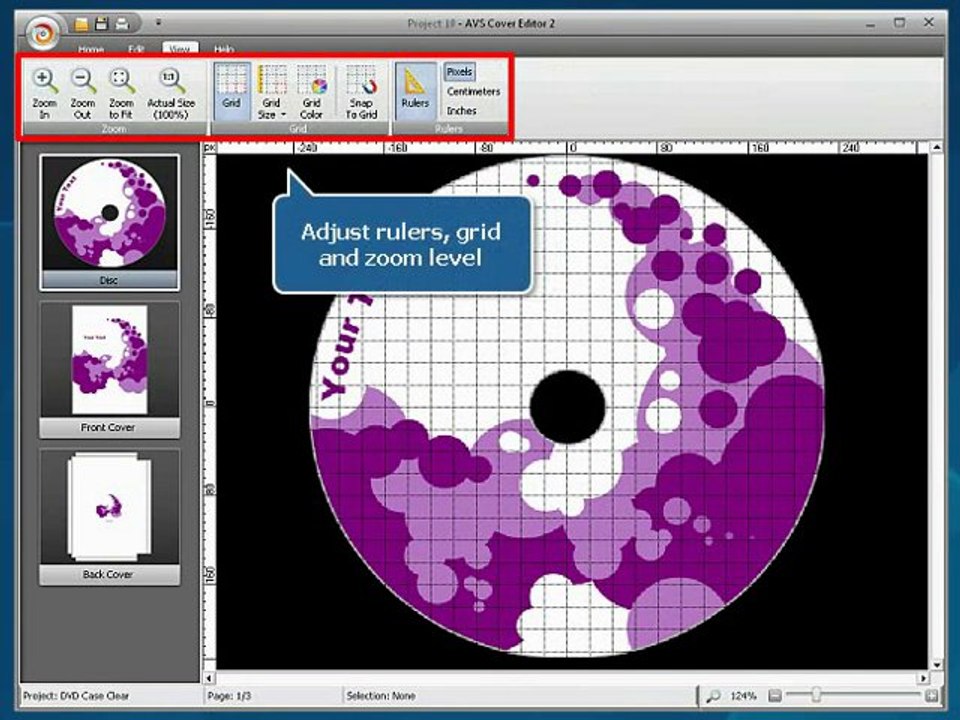The image size is (960, 720).
Task: Open the Grid Size dropdown
Action: point(271,91)
